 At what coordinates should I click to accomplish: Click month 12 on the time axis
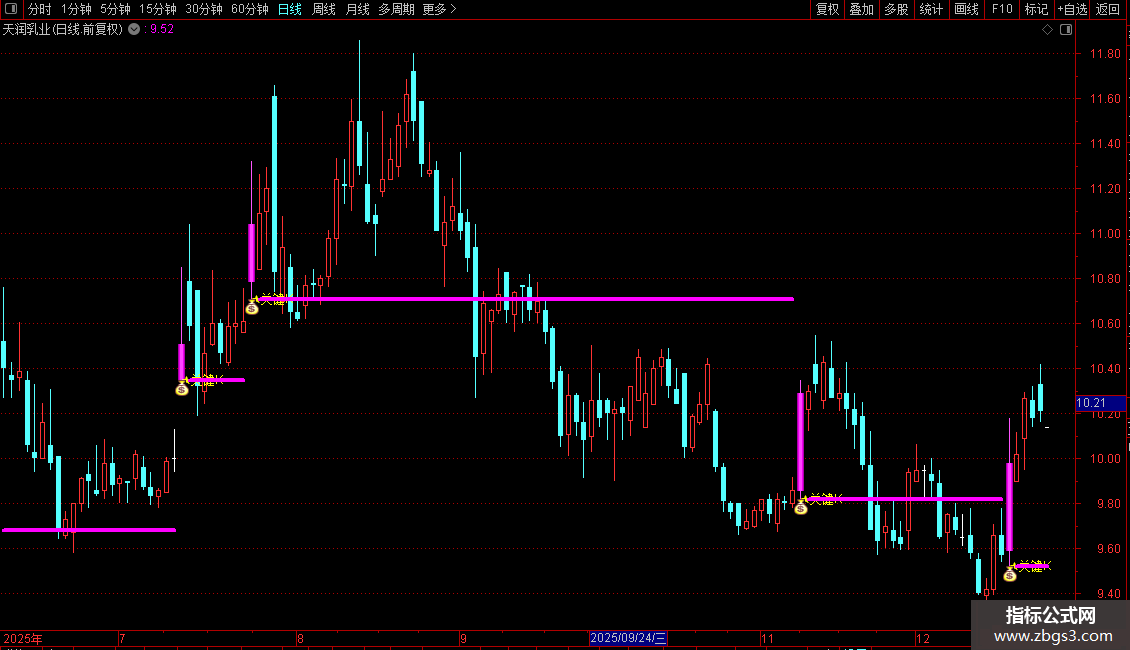click(922, 638)
